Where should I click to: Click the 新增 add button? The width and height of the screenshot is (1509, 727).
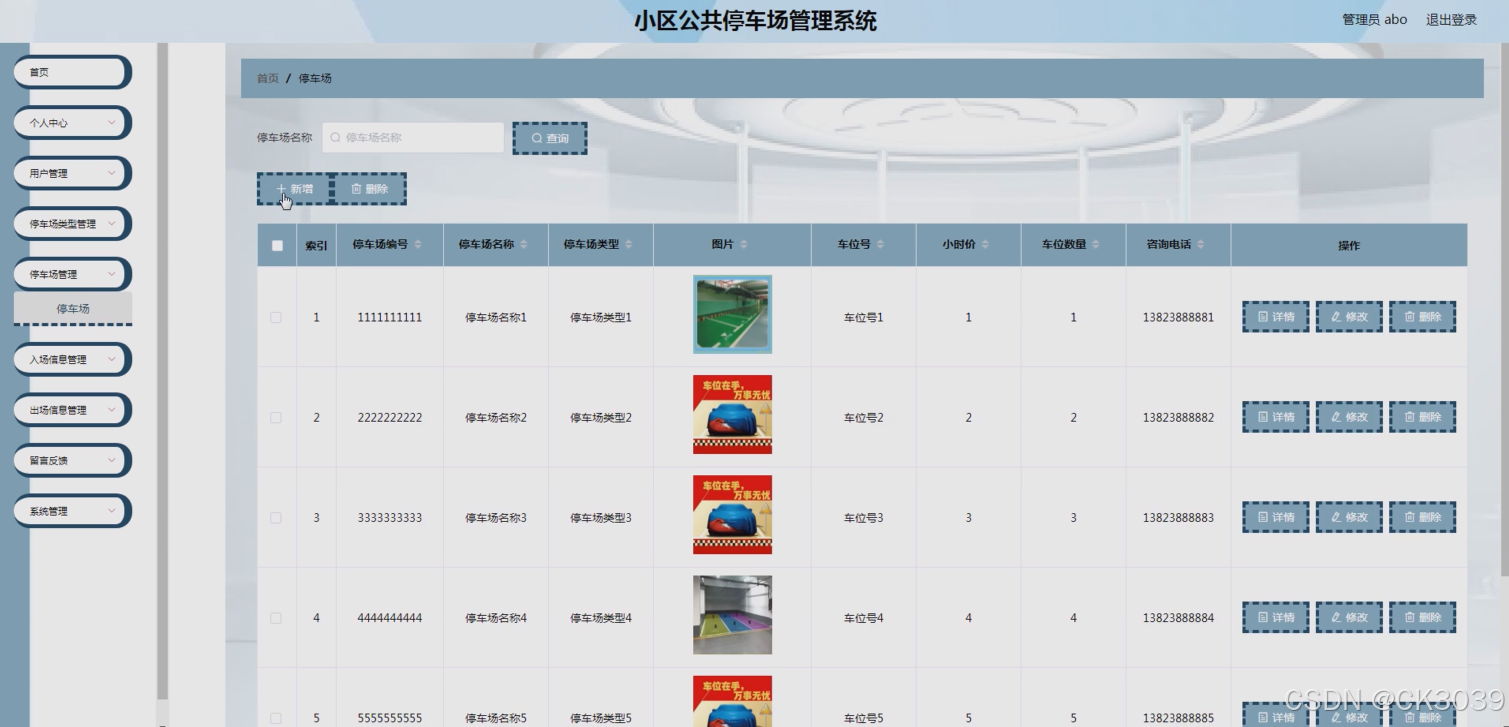coord(294,188)
